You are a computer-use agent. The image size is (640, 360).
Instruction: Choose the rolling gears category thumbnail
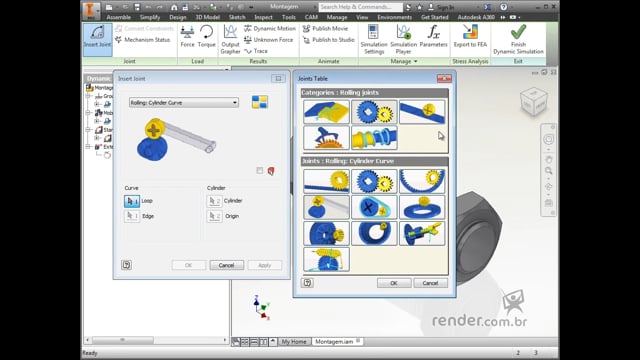pos(374,112)
